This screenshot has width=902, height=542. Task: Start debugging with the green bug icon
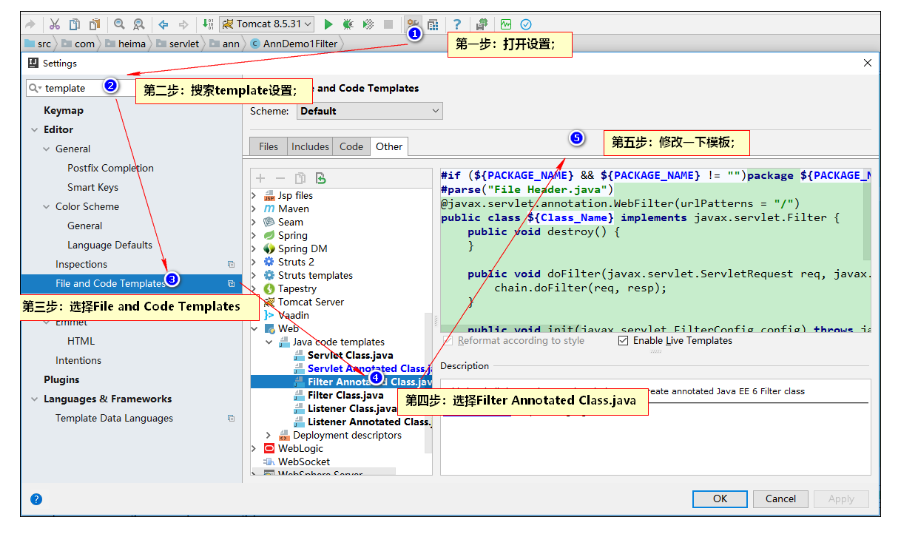pyautogui.click(x=348, y=24)
